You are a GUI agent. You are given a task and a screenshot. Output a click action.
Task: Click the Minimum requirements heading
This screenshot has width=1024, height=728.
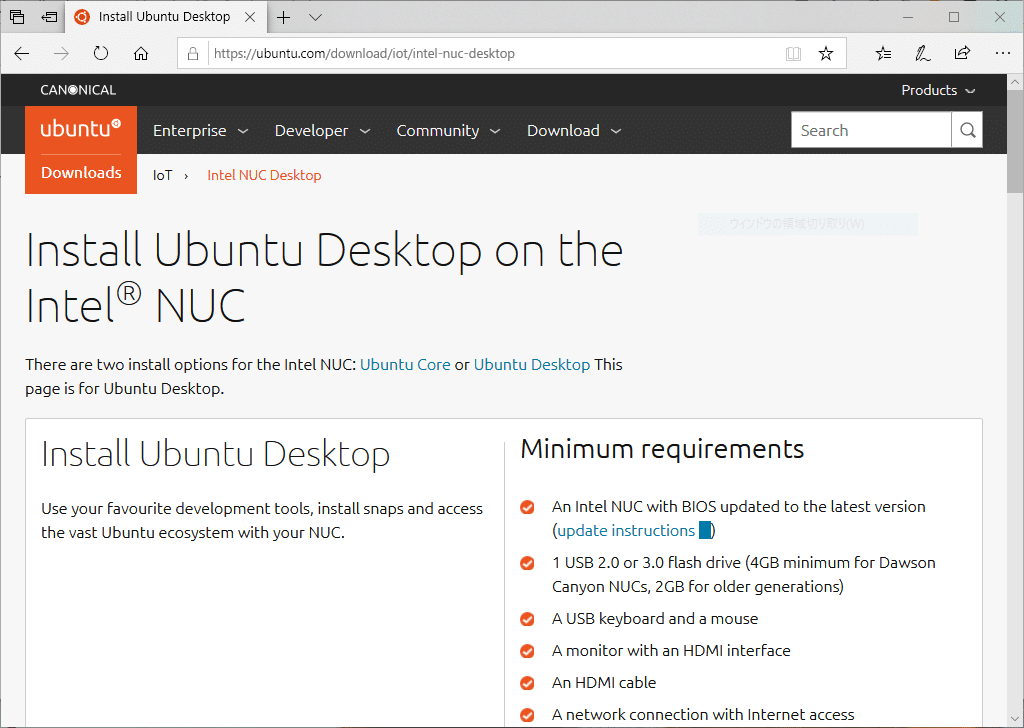[662, 449]
